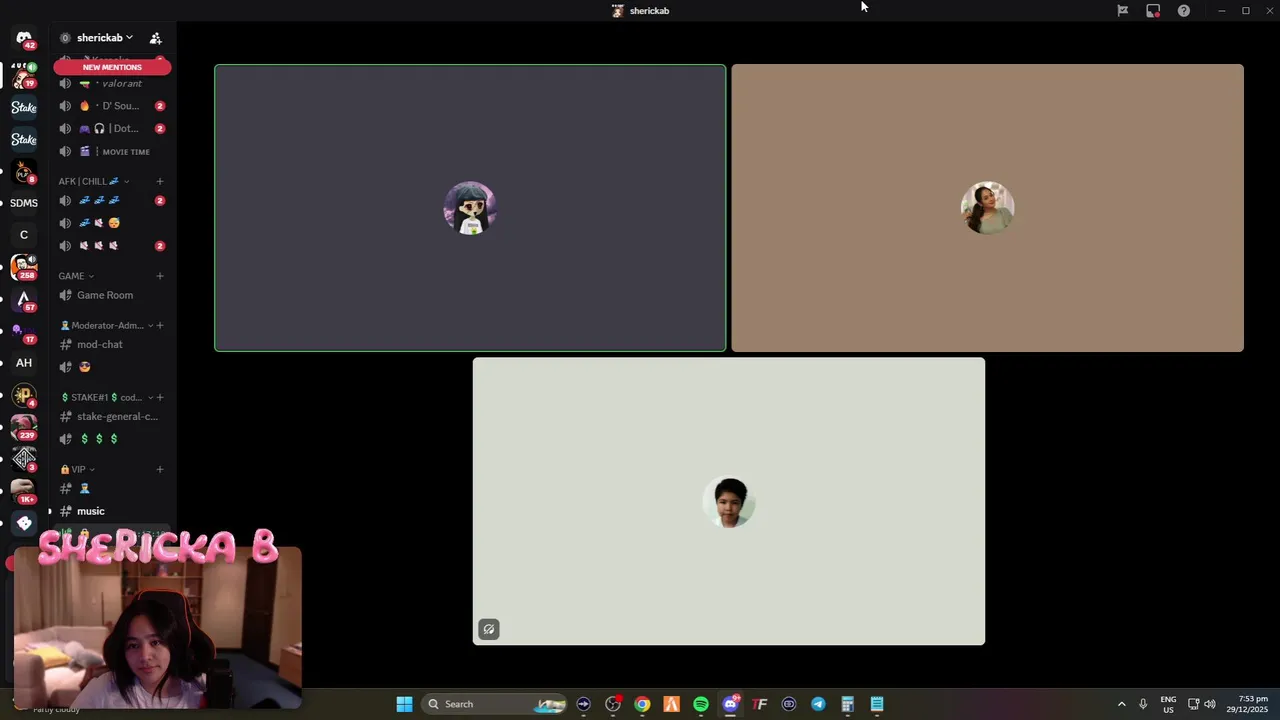Screen dimensions: 1280x720
Task: Open the Calculator app in taskbar
Action: pyautogui.click(x=847, y=704)
